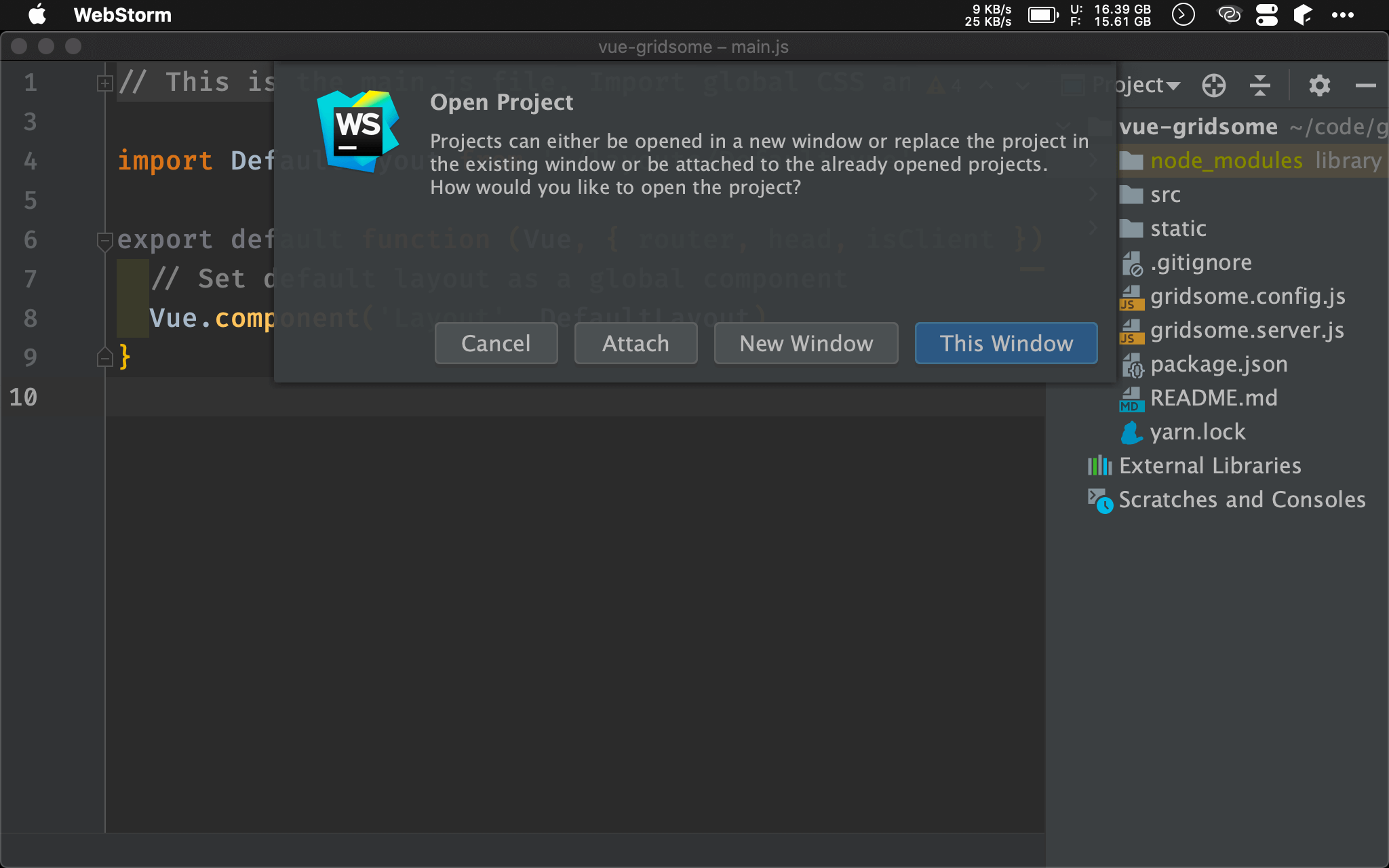Hide the Project panel with minus icon
This screenshot has height=868, width=1389.
[x=1365, y=85]
